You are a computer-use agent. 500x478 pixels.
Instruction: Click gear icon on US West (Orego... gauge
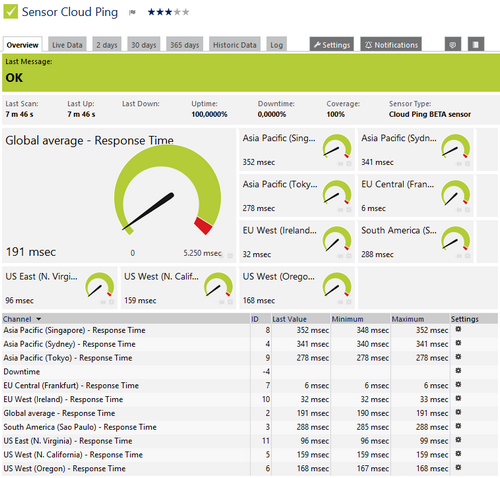pos(349,302)
